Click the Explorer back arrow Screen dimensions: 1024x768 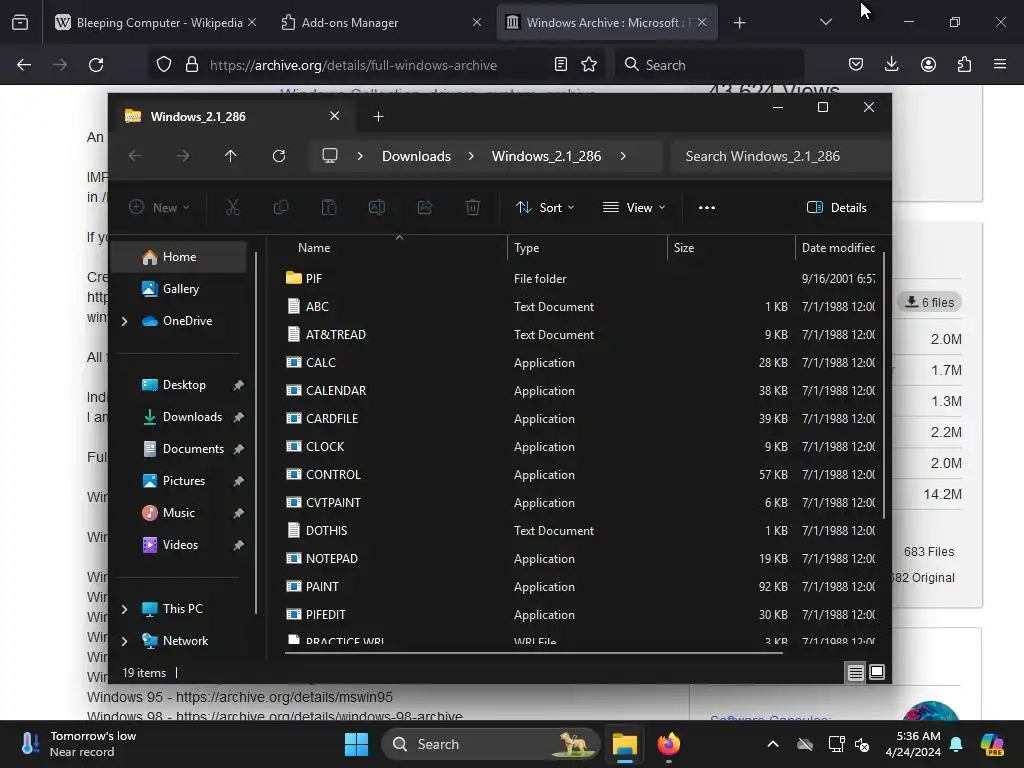click(x=135, y=156)
